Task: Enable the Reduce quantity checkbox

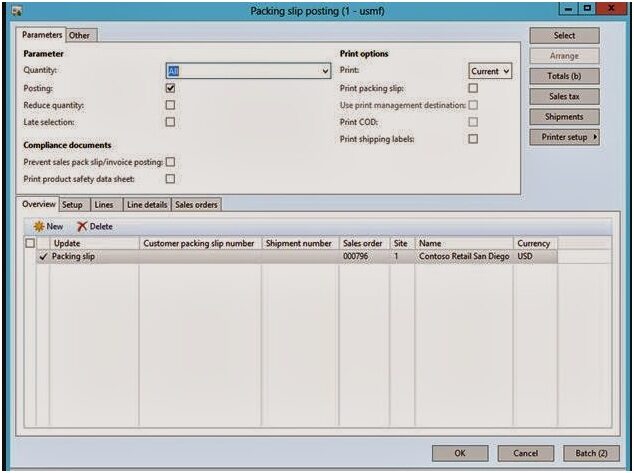Action: point(170,105)
